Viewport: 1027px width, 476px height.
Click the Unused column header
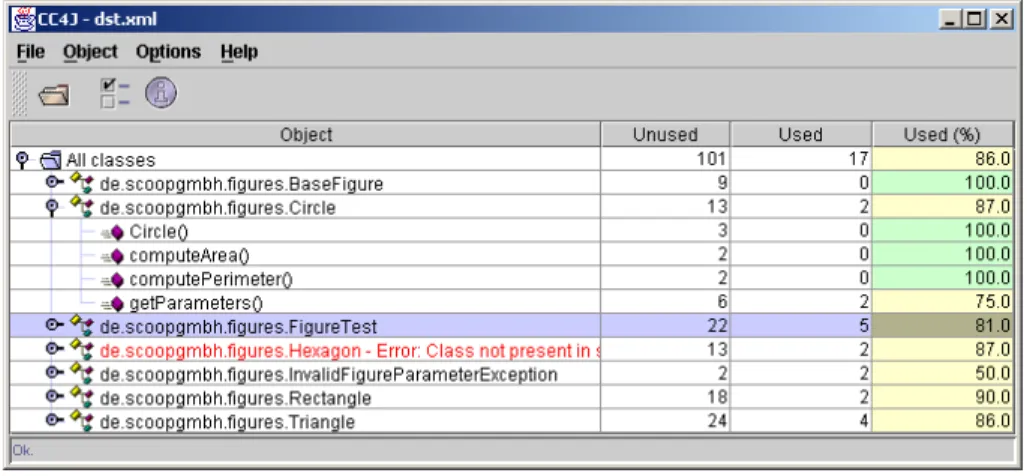point(665,135)
